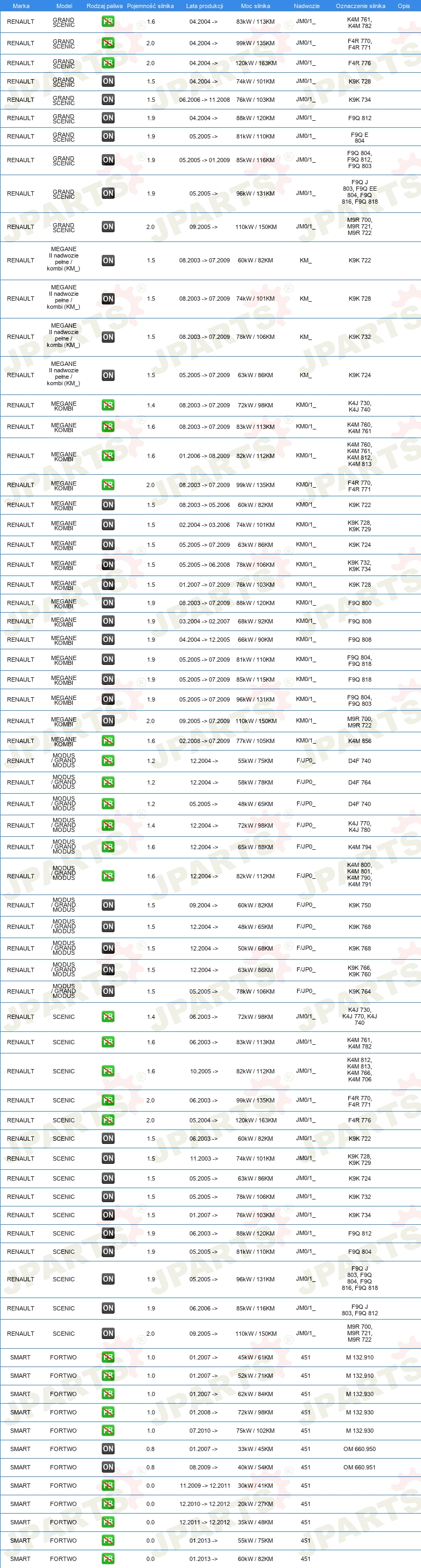Screen dimensions: 421x1568
Task: Select the Marka column header
Action: click(20, 5)
